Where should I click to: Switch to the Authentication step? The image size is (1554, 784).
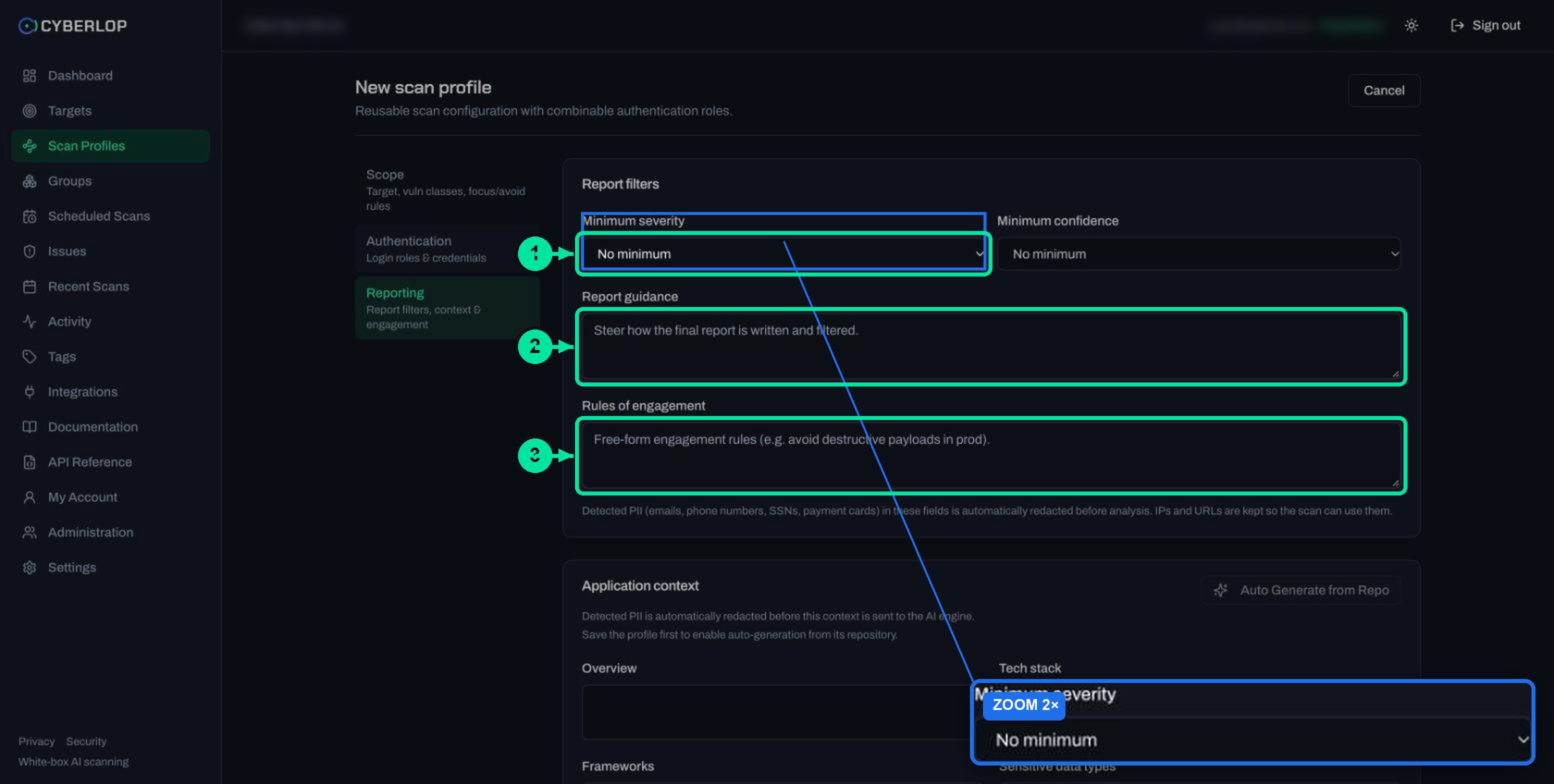click(x=447, y=248)
